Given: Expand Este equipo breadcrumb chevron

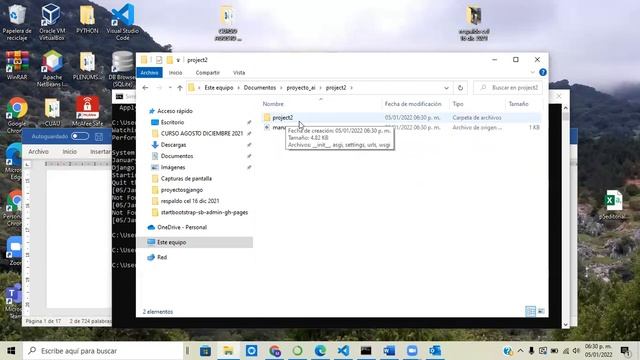Looking at the screenshot, I should pos(239,88).
